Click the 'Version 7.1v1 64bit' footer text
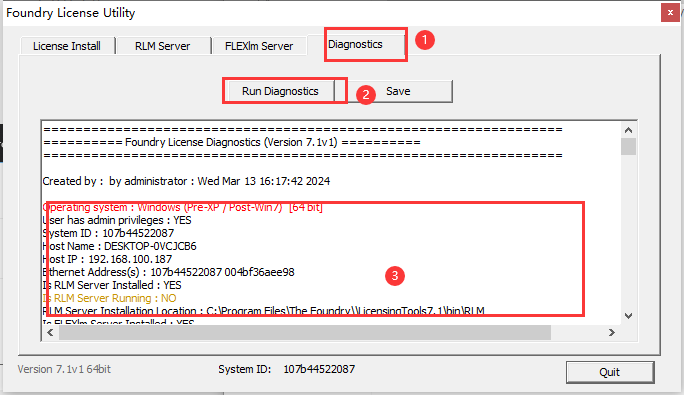Image resolution: width=684 pixels, height=395 pixels. (x=64, y=369)
